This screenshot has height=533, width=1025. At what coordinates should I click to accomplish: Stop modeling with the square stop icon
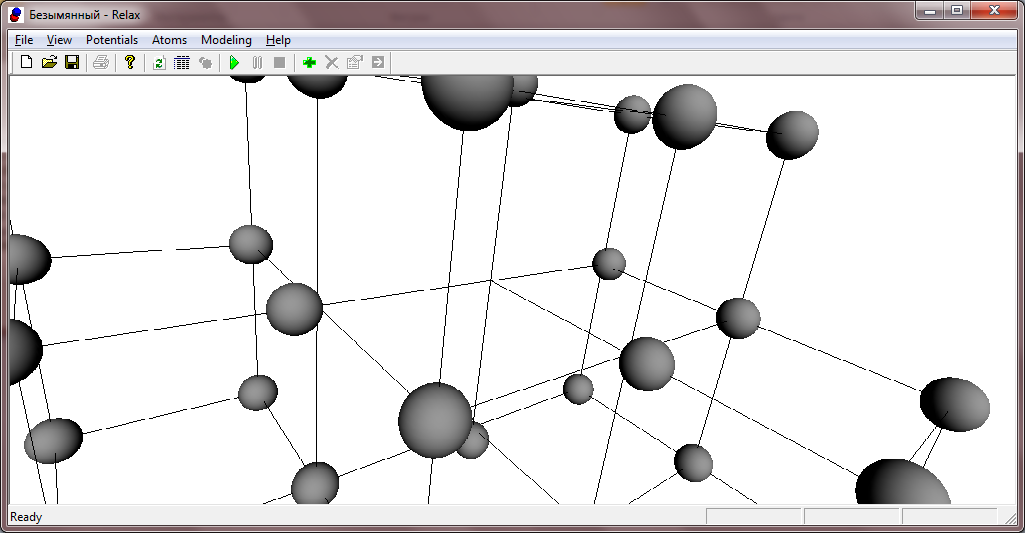(x=279, y=62)
